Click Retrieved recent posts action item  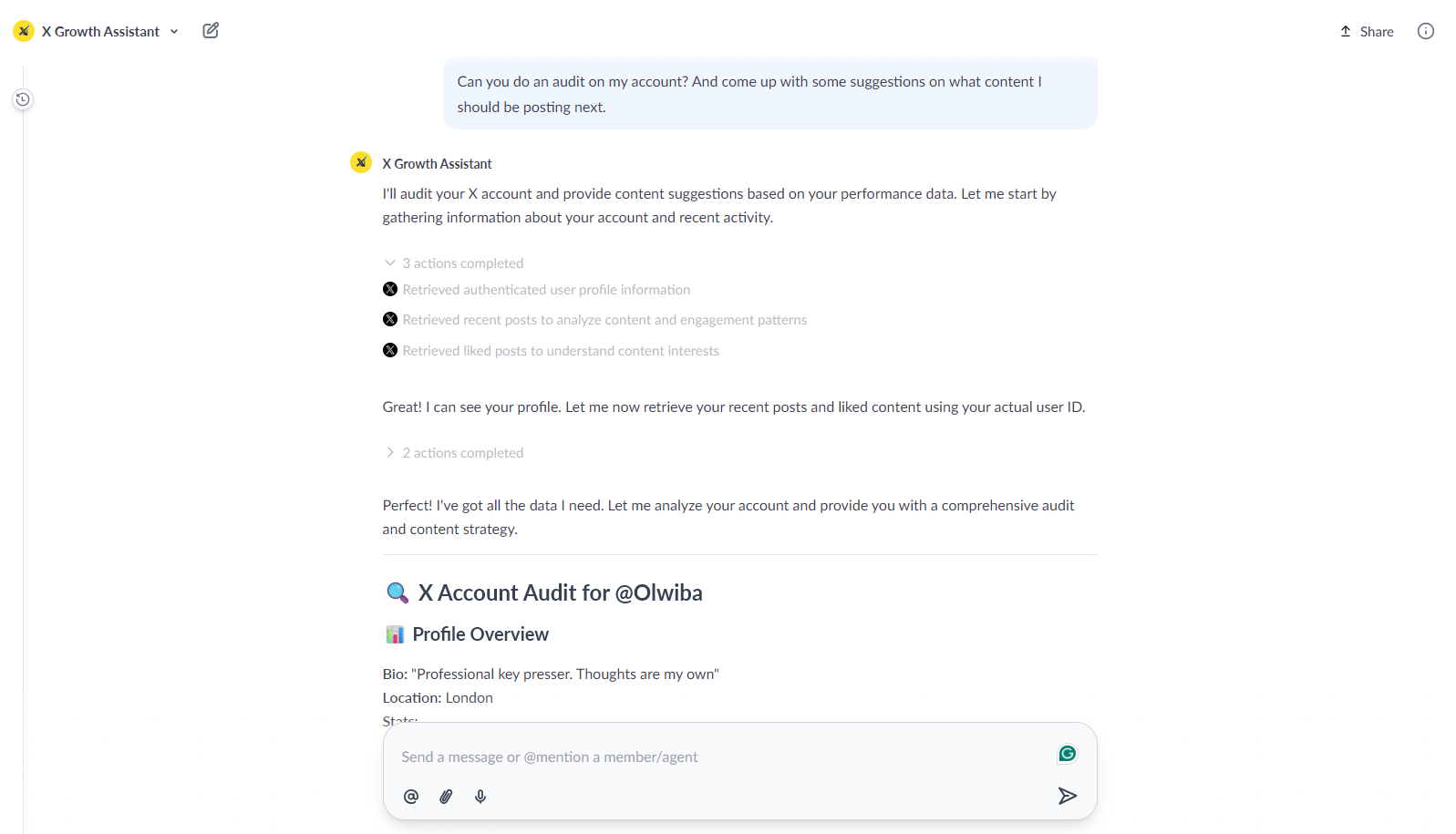pos(604,320)
